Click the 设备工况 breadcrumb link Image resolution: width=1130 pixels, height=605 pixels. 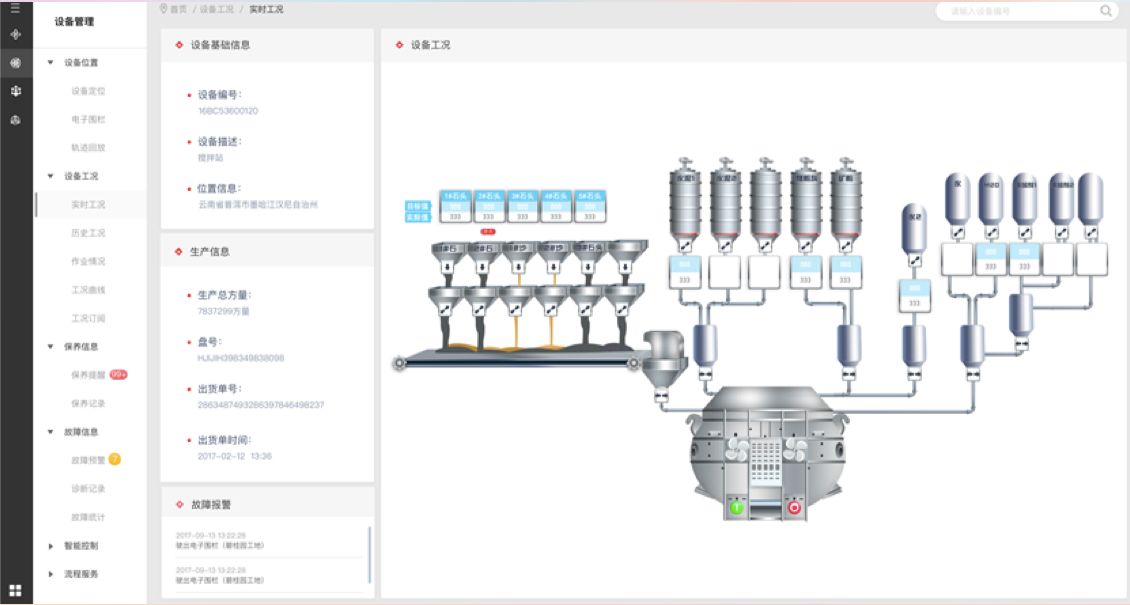coord(216,9)
